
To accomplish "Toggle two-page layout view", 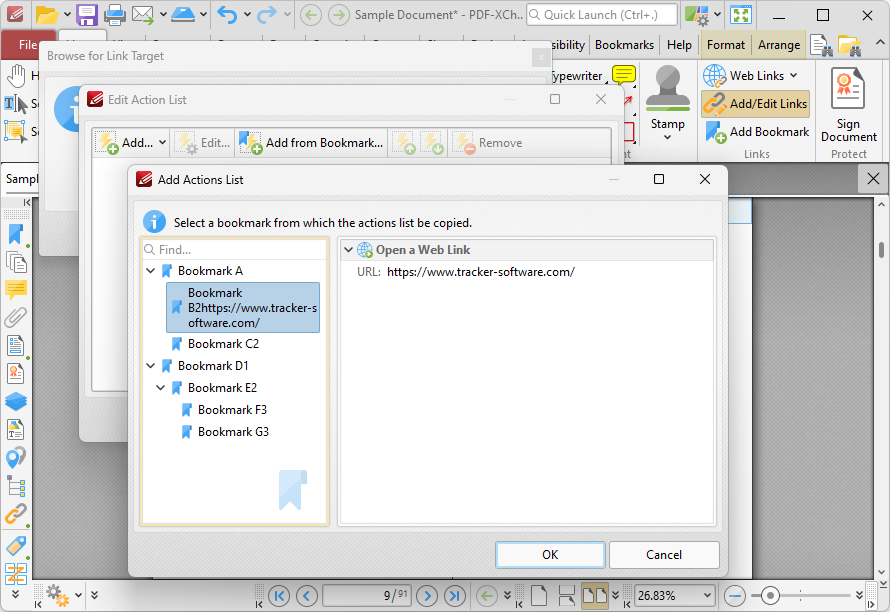I will point(595,596).
